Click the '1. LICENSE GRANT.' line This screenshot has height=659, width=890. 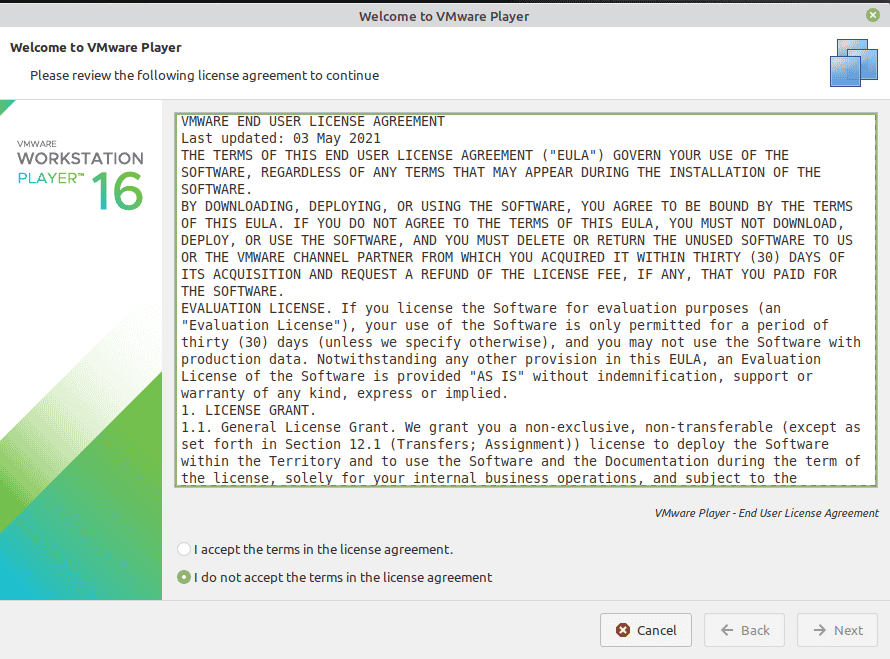248,410
